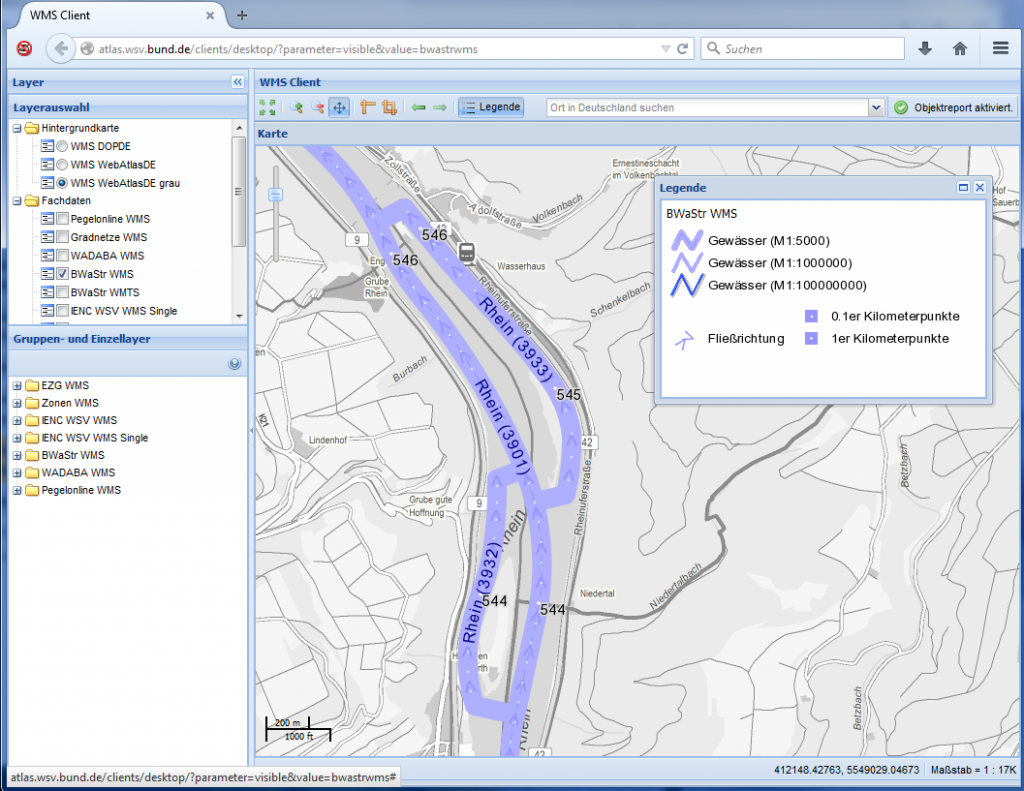
Task: Expand the EZG WMS group
Action: [x=17, y=385]
